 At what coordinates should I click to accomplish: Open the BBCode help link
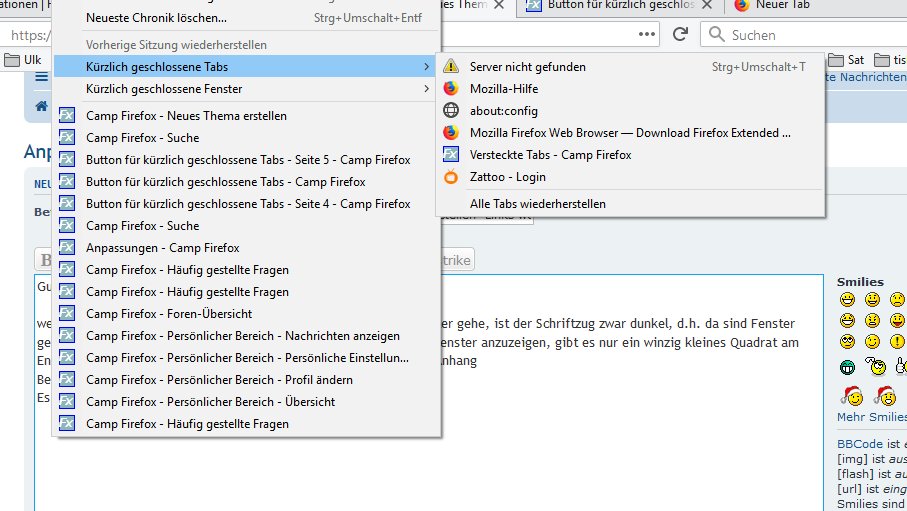(x=860, y=444)
